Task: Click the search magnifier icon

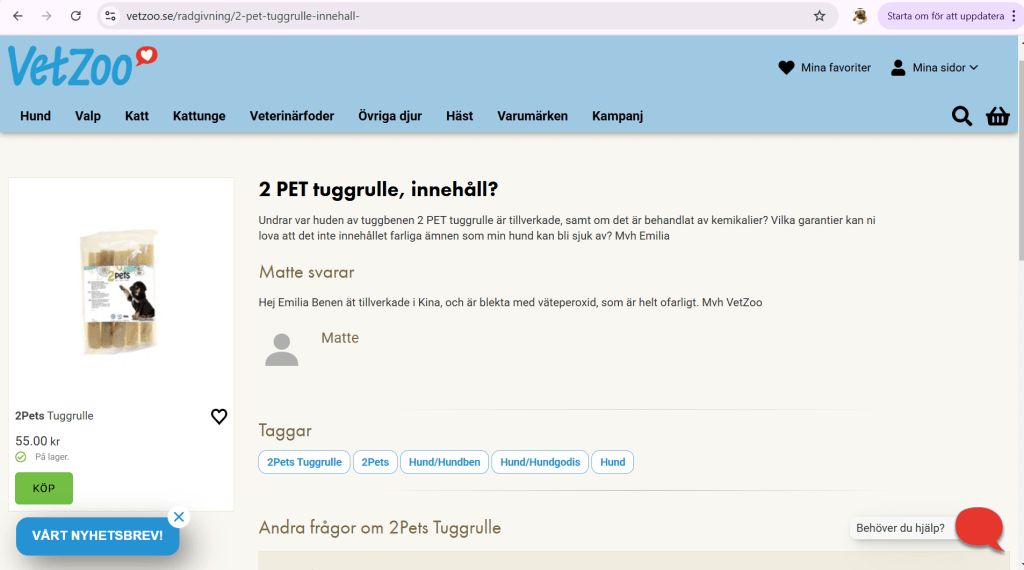Action: (x=961, y=116)
